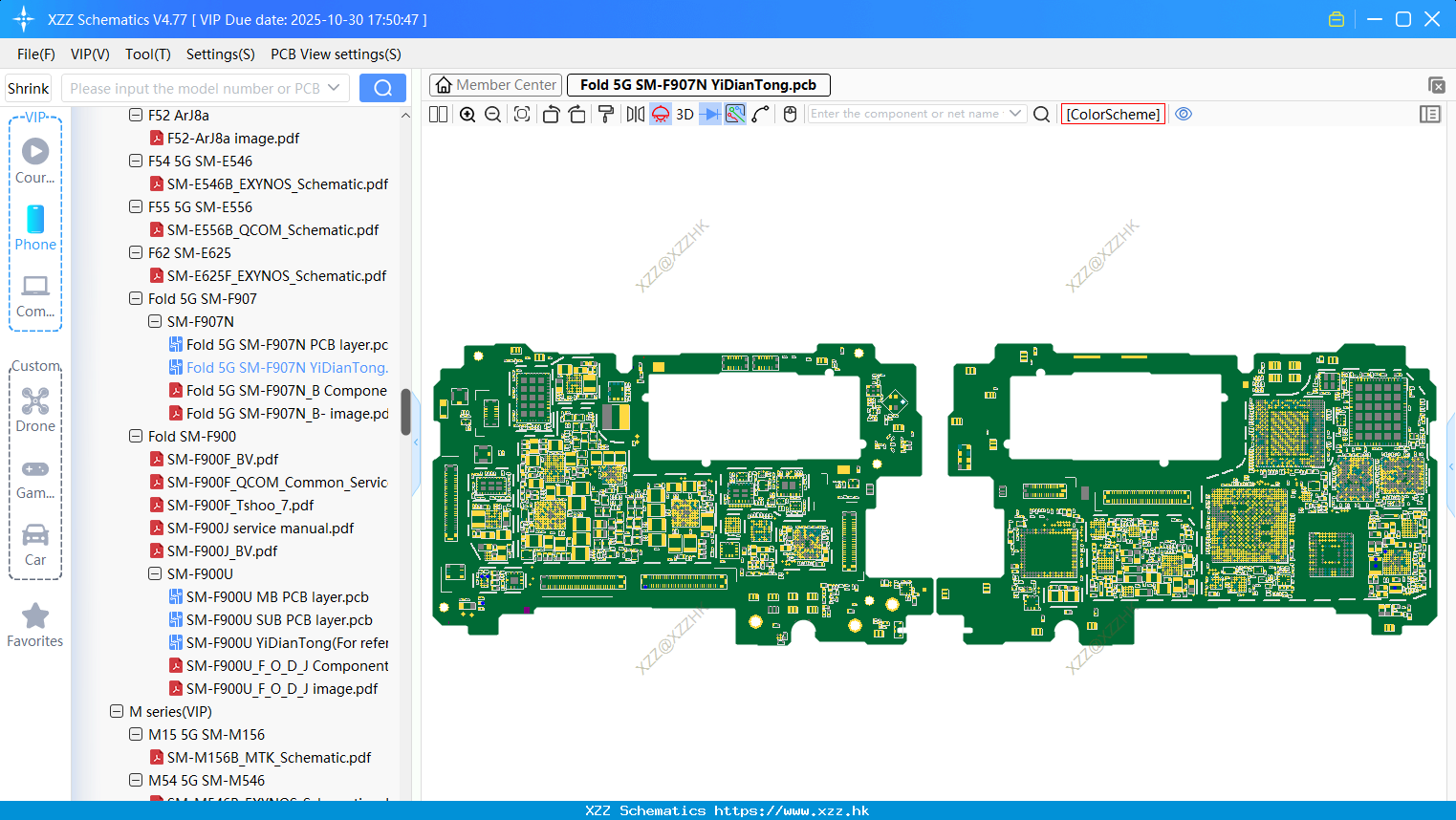Image resolution: width=1456 pixels, height=820 pixels.
Task: Open PCB View settings(S) menu
Action: tap(336, 54)
